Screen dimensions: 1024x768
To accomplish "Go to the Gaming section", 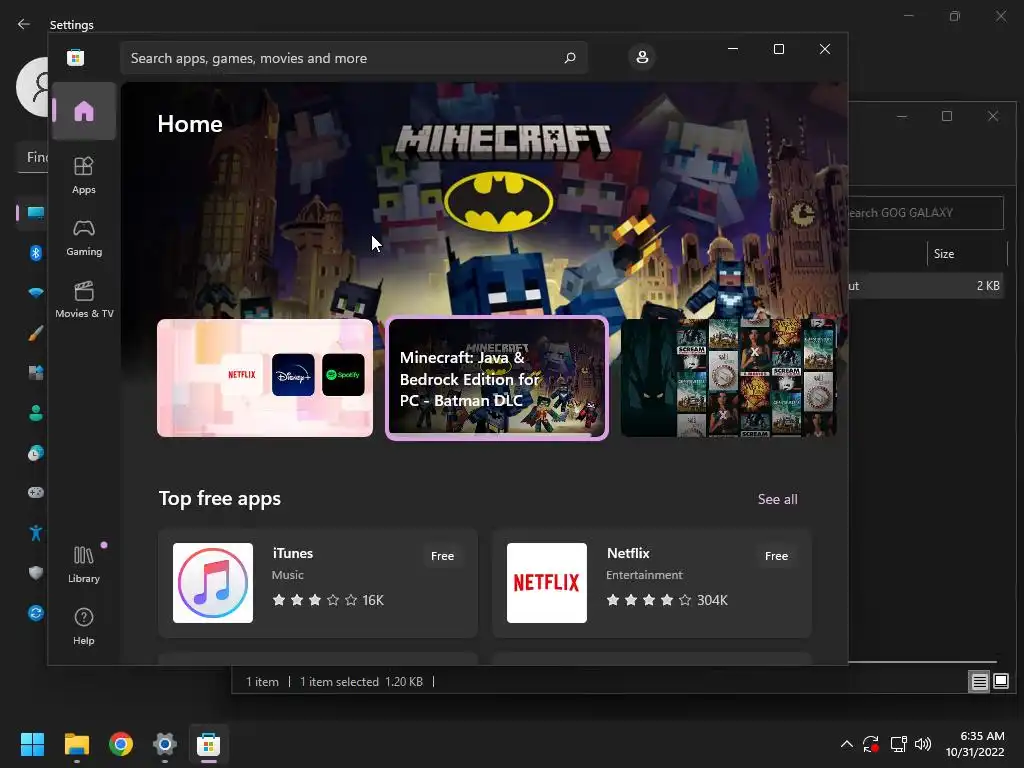I will tap(84, 237).
